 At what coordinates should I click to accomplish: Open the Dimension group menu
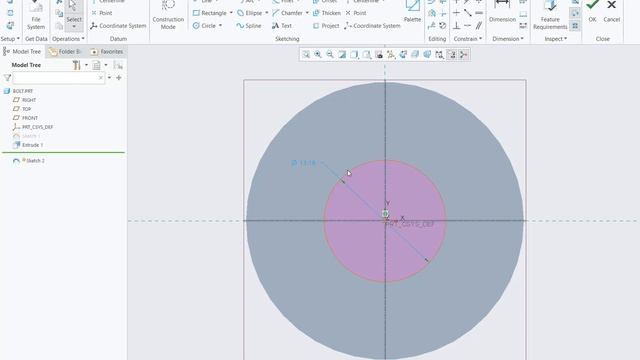[508, 39]
